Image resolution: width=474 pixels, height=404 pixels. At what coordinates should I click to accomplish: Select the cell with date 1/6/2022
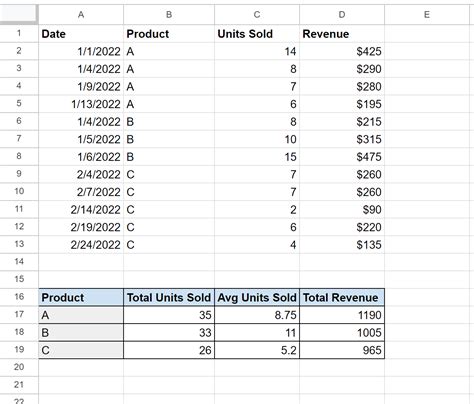click(x=81, y=157)
